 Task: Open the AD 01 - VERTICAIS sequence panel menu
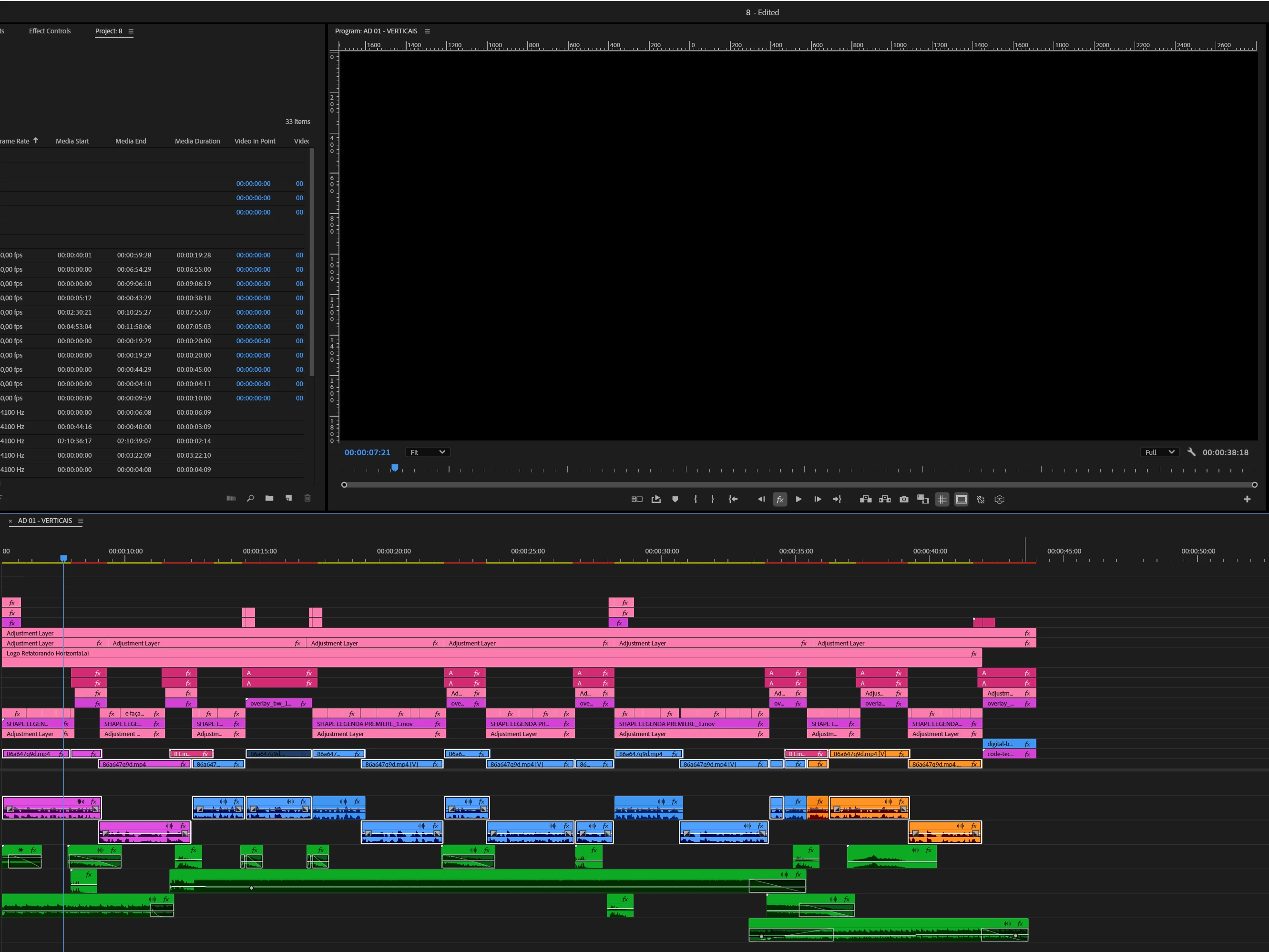80,521
